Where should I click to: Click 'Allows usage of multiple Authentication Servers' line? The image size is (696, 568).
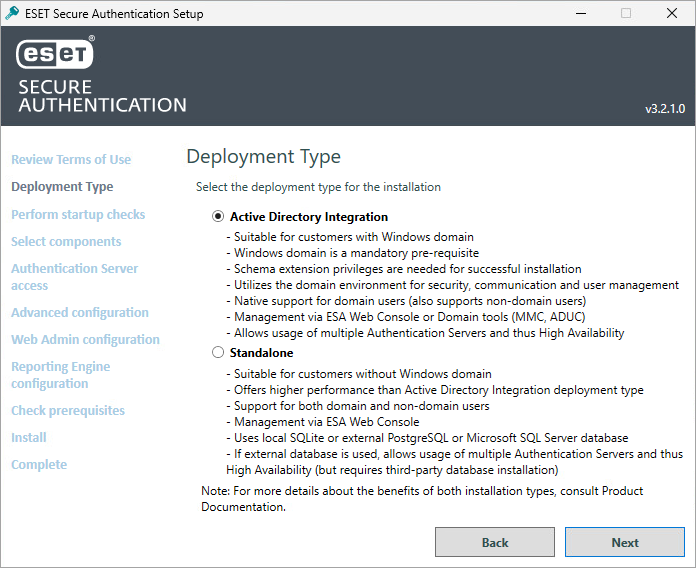click(425, 333)
